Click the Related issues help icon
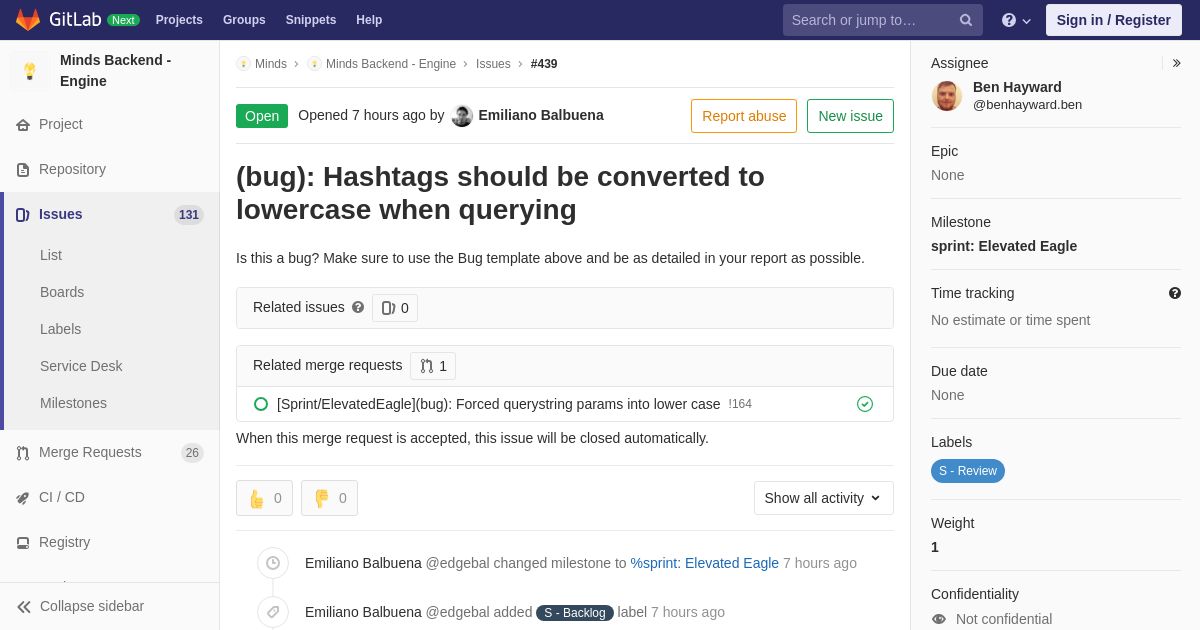 [358, 308]
